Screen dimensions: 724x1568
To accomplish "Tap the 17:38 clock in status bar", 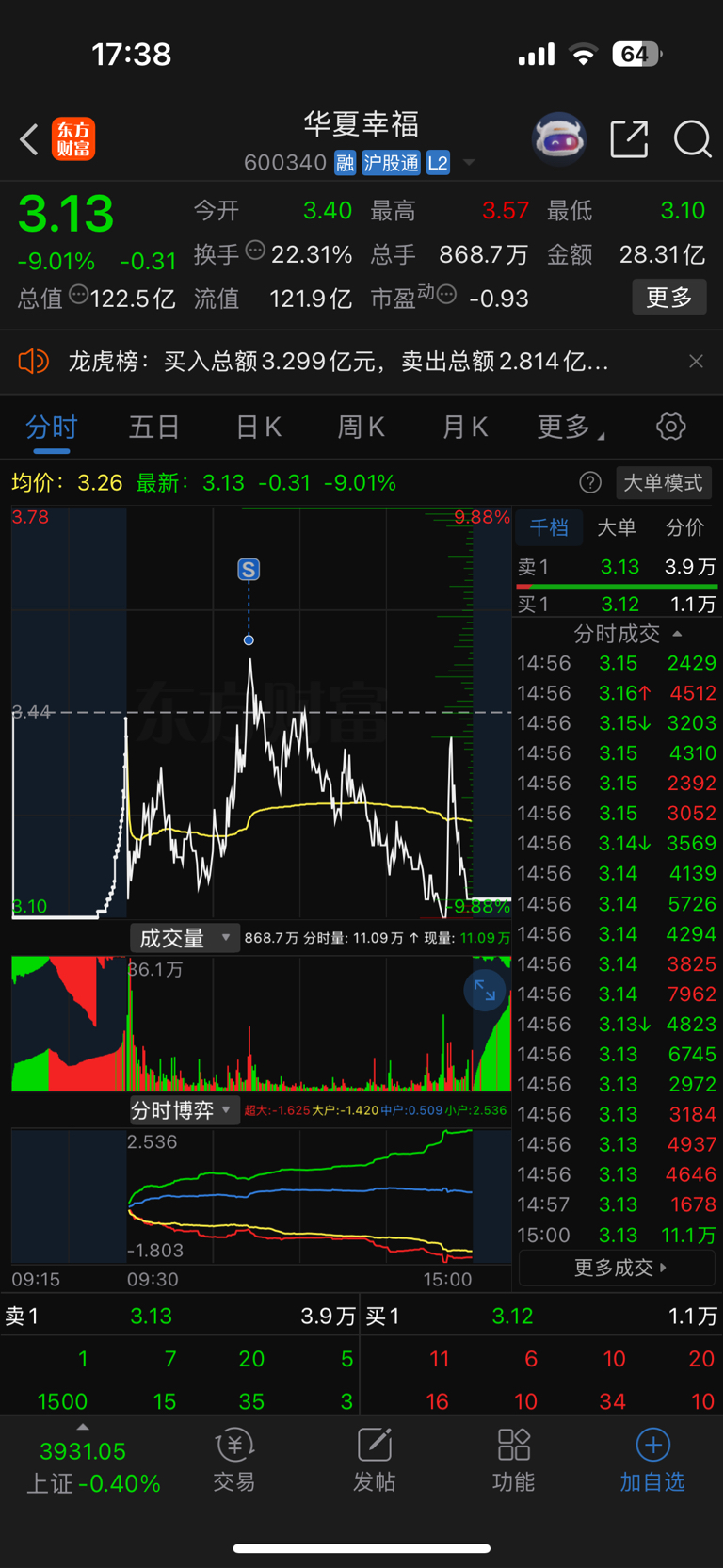I will point(132,55).
